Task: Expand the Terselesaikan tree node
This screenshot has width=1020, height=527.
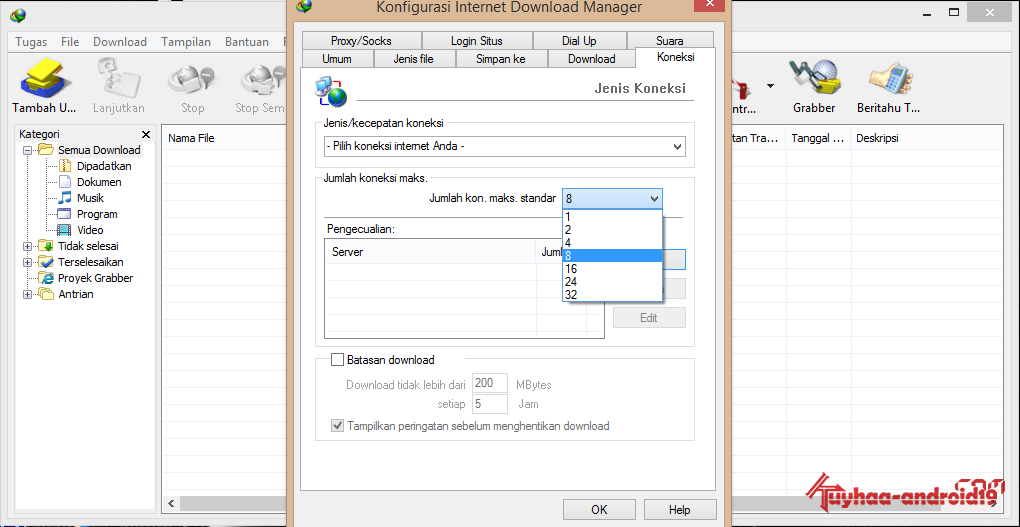Action: (x=27, y=262)
